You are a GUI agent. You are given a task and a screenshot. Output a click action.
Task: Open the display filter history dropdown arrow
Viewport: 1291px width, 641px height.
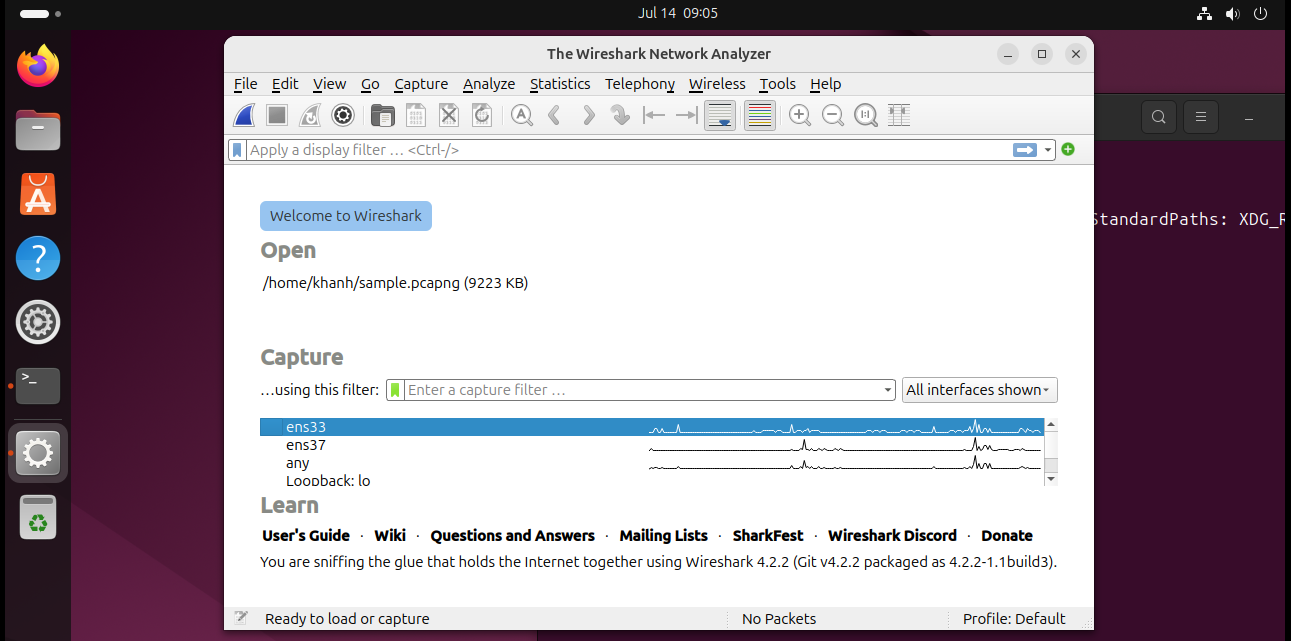click(1048, 150)
